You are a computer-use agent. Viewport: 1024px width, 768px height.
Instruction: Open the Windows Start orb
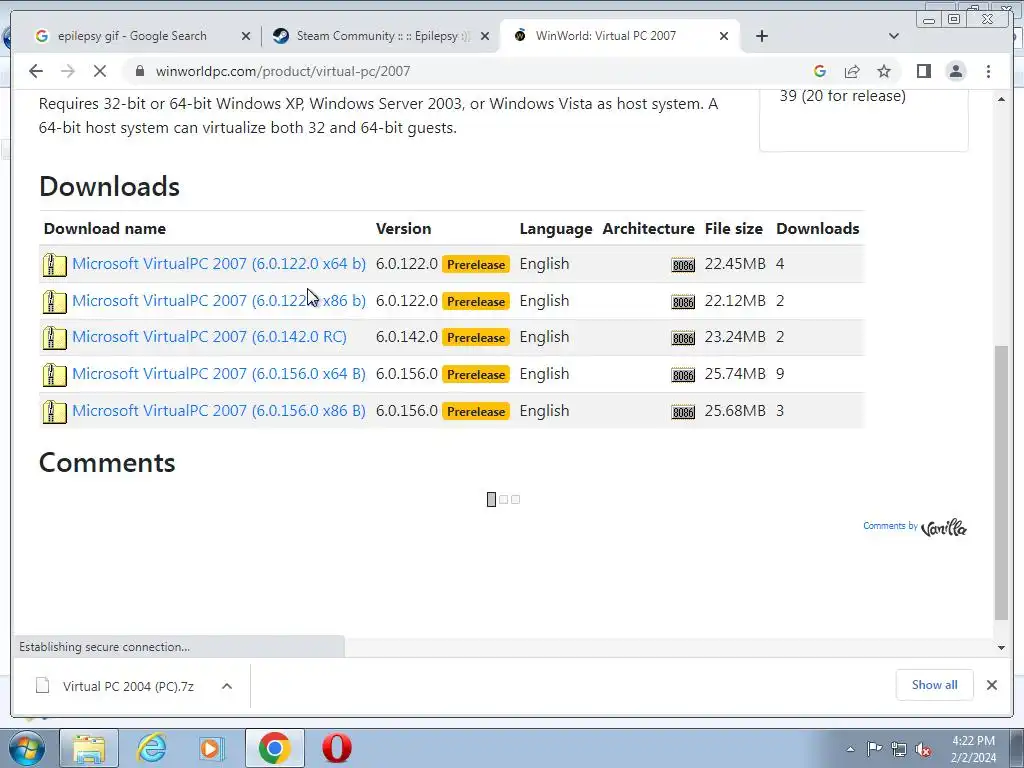coord(26,748)
